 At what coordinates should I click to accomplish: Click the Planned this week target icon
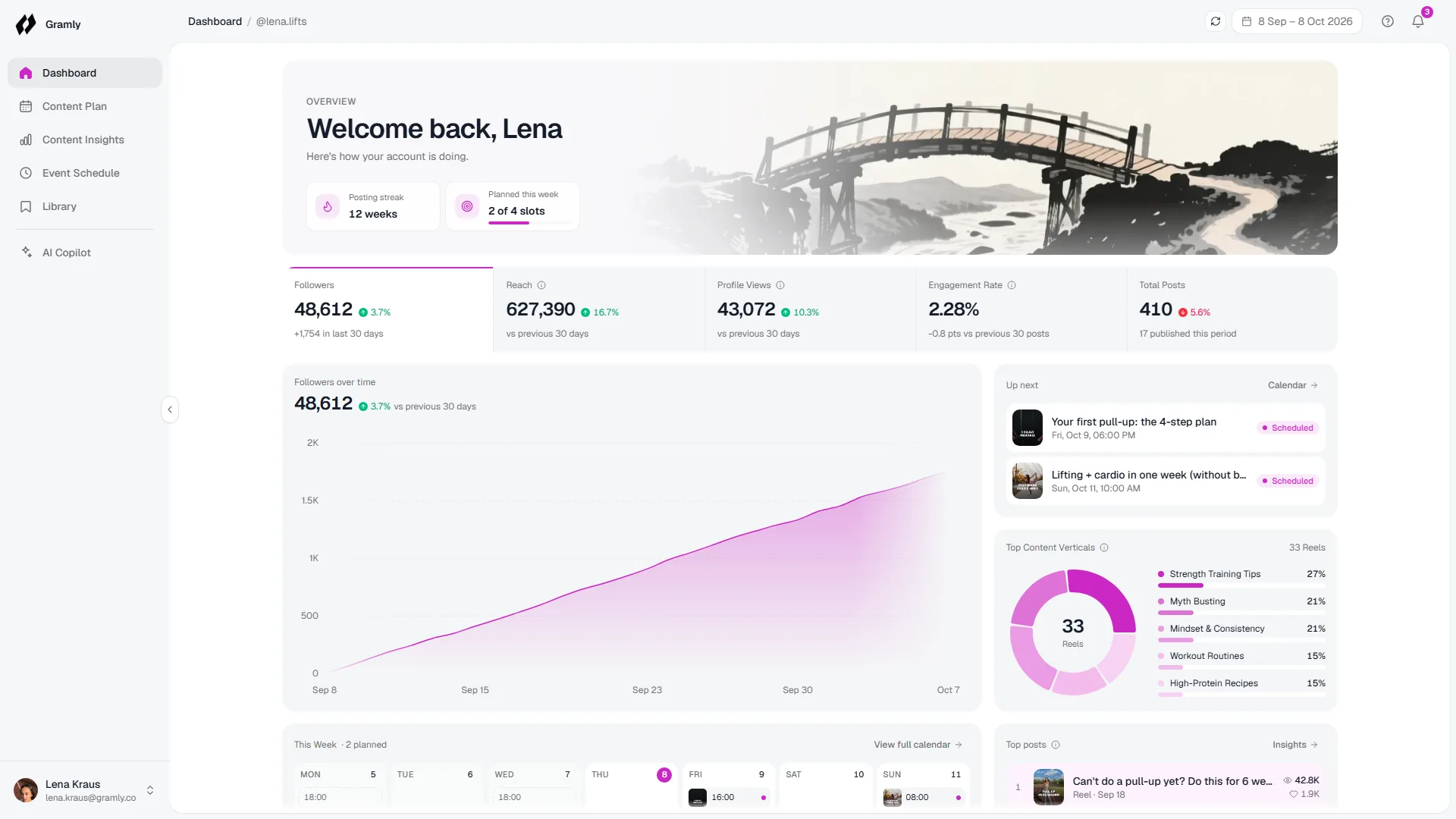(467, 206)
